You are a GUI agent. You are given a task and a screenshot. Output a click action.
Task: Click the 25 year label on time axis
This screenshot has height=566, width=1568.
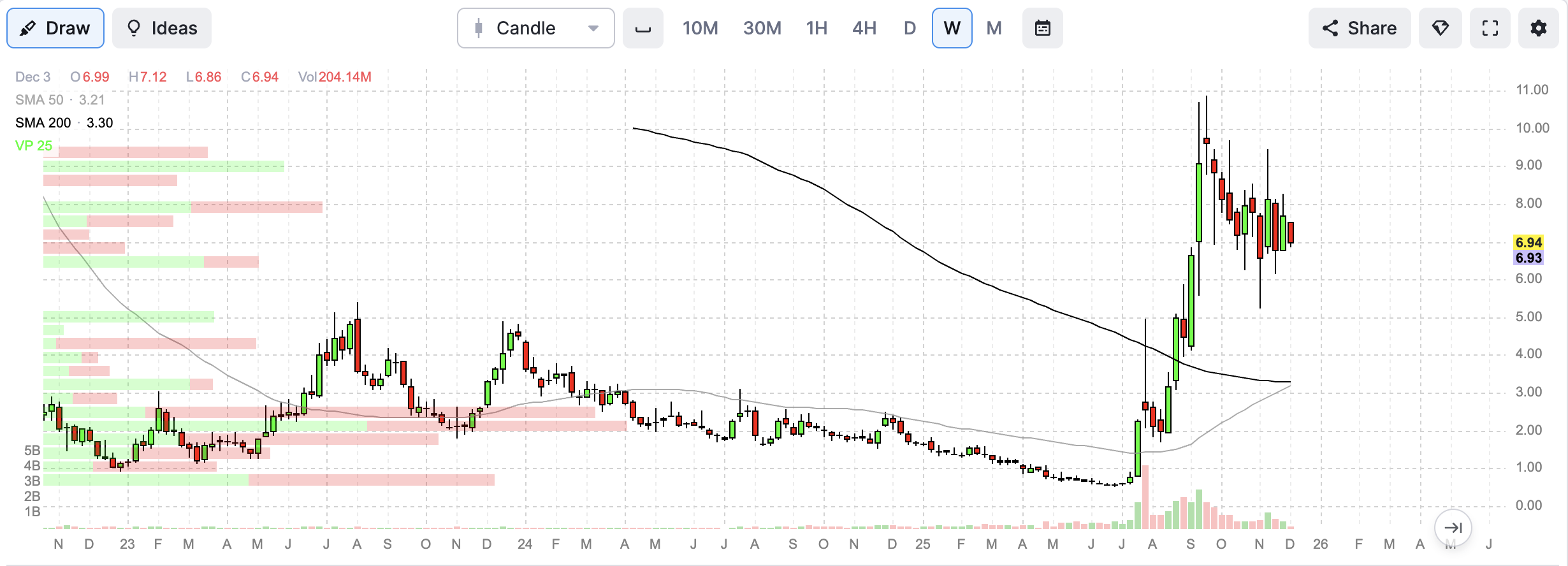pos(923,544)
